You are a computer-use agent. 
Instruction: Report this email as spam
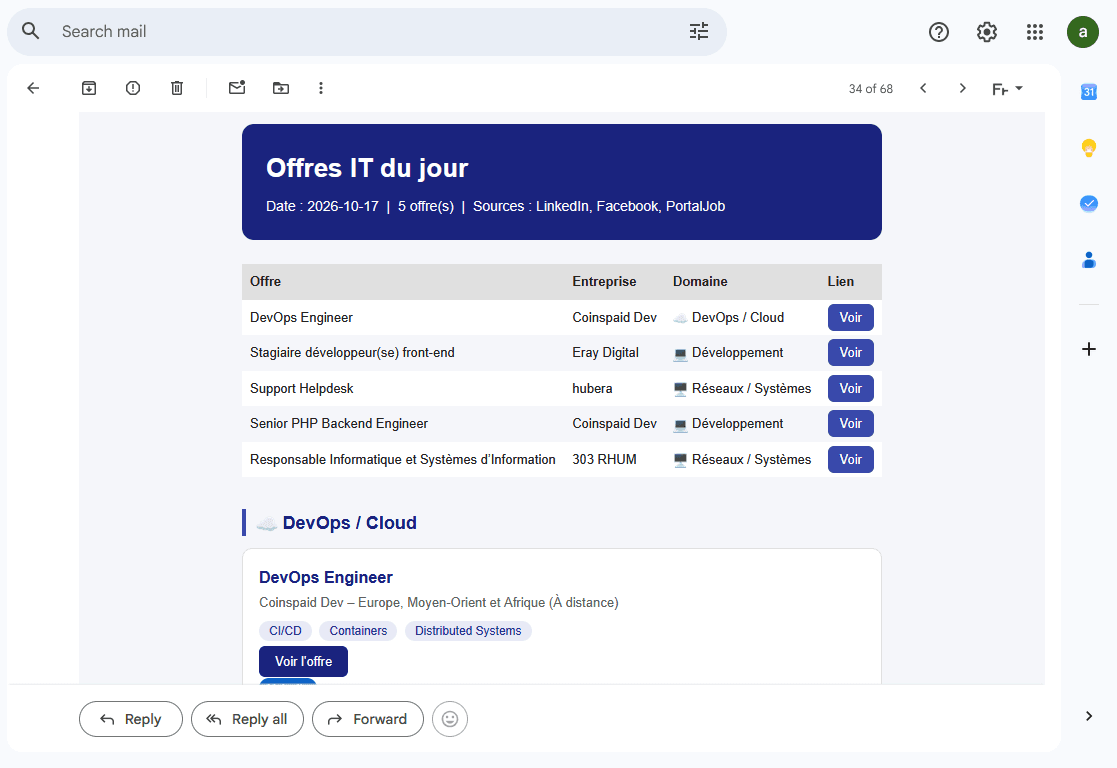(133, 88)
